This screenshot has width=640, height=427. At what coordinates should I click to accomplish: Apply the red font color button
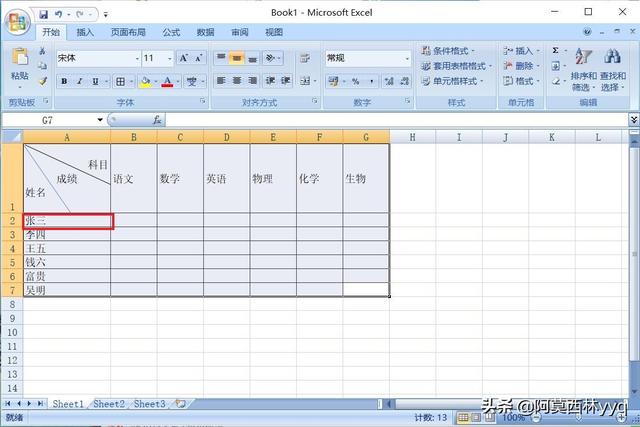tap(167, 81)
